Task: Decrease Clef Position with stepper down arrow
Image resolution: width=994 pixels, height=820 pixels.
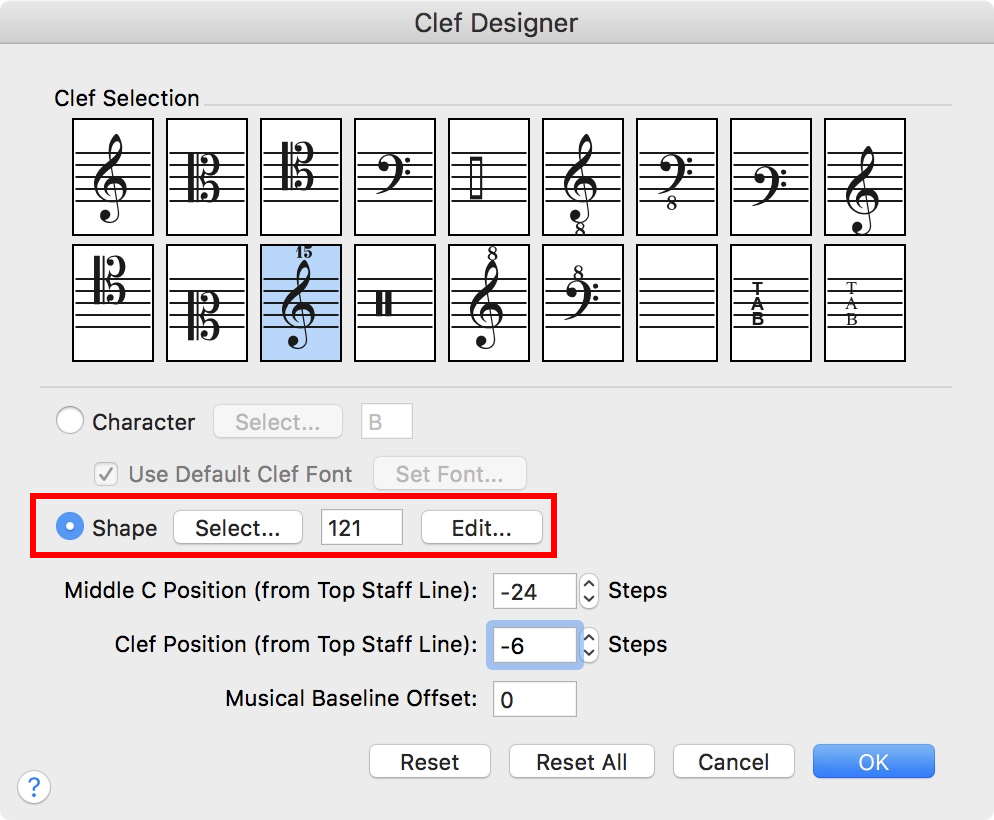Action: point(589,653)
